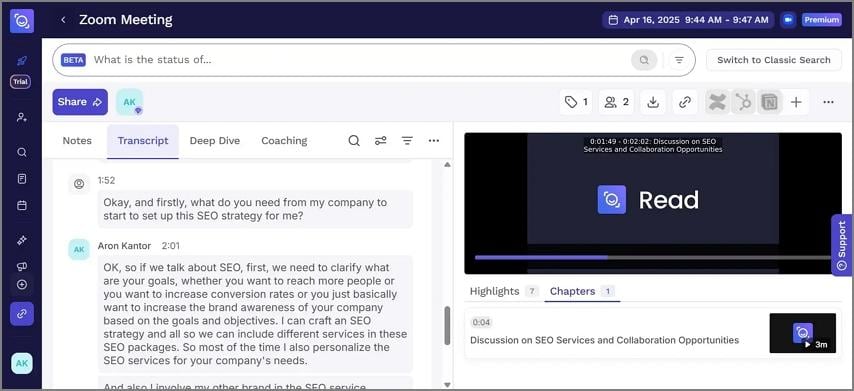Open transcript filter lines icon
The height and width of the screenshot is (391, 854).
pos(407,140)
